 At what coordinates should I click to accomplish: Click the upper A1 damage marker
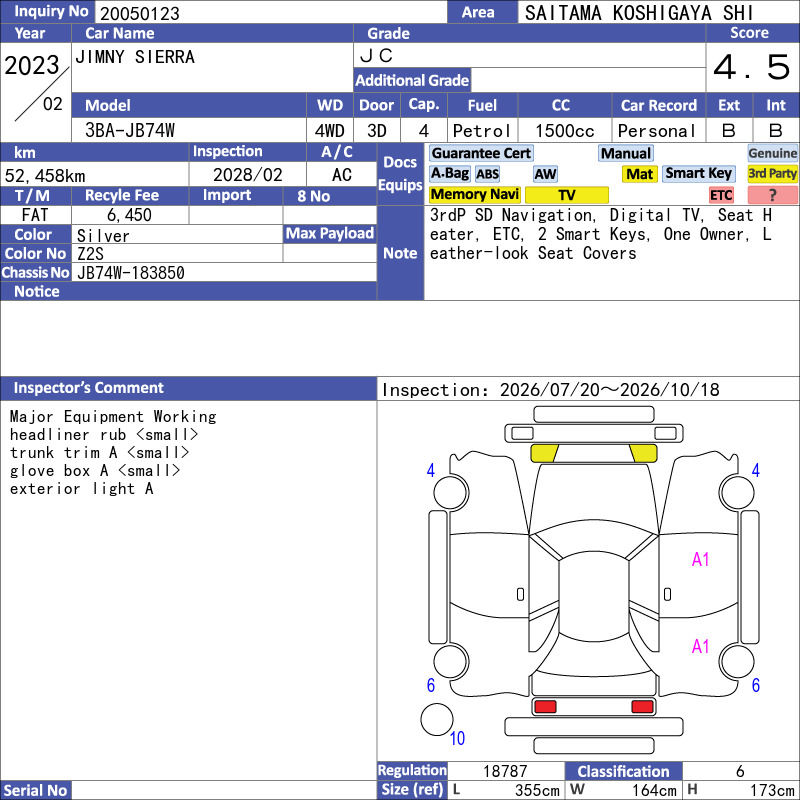pyautogui.click(x=701, y=560)
